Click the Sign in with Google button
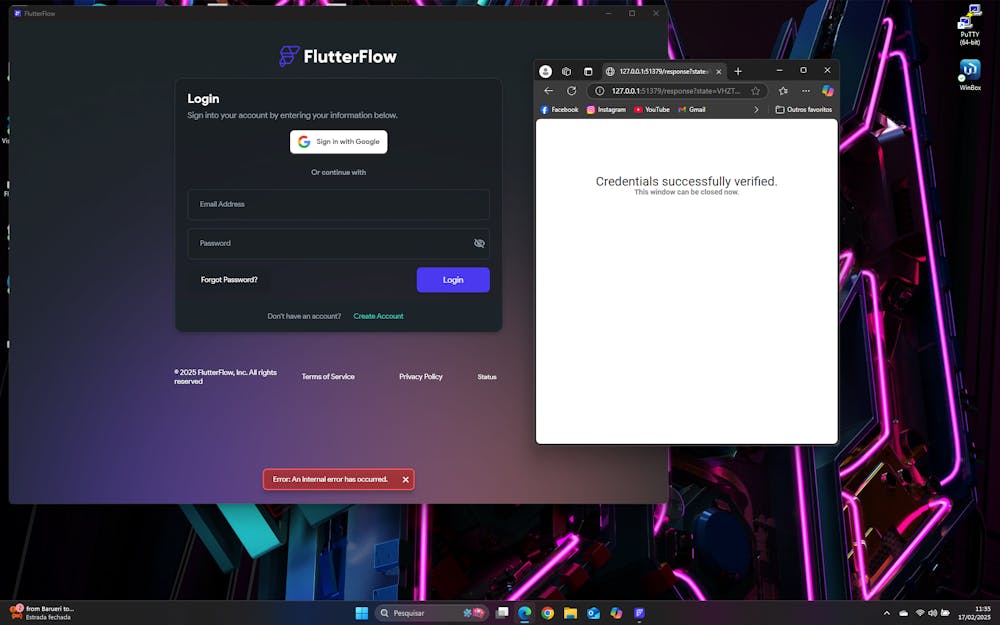This screenshot has width=1000, height=625. [x=339, y=142]
